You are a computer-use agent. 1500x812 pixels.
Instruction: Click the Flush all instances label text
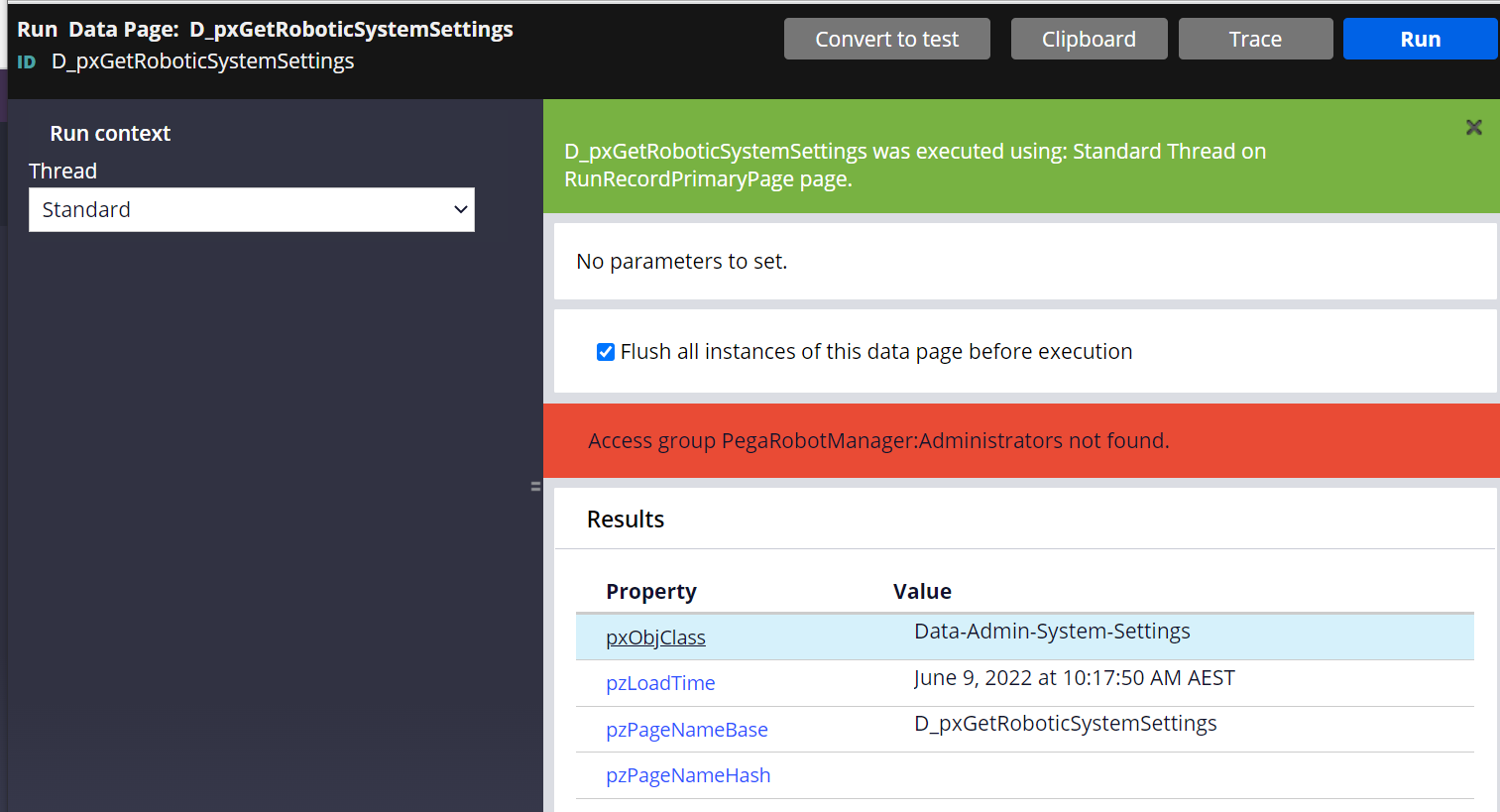876,352
